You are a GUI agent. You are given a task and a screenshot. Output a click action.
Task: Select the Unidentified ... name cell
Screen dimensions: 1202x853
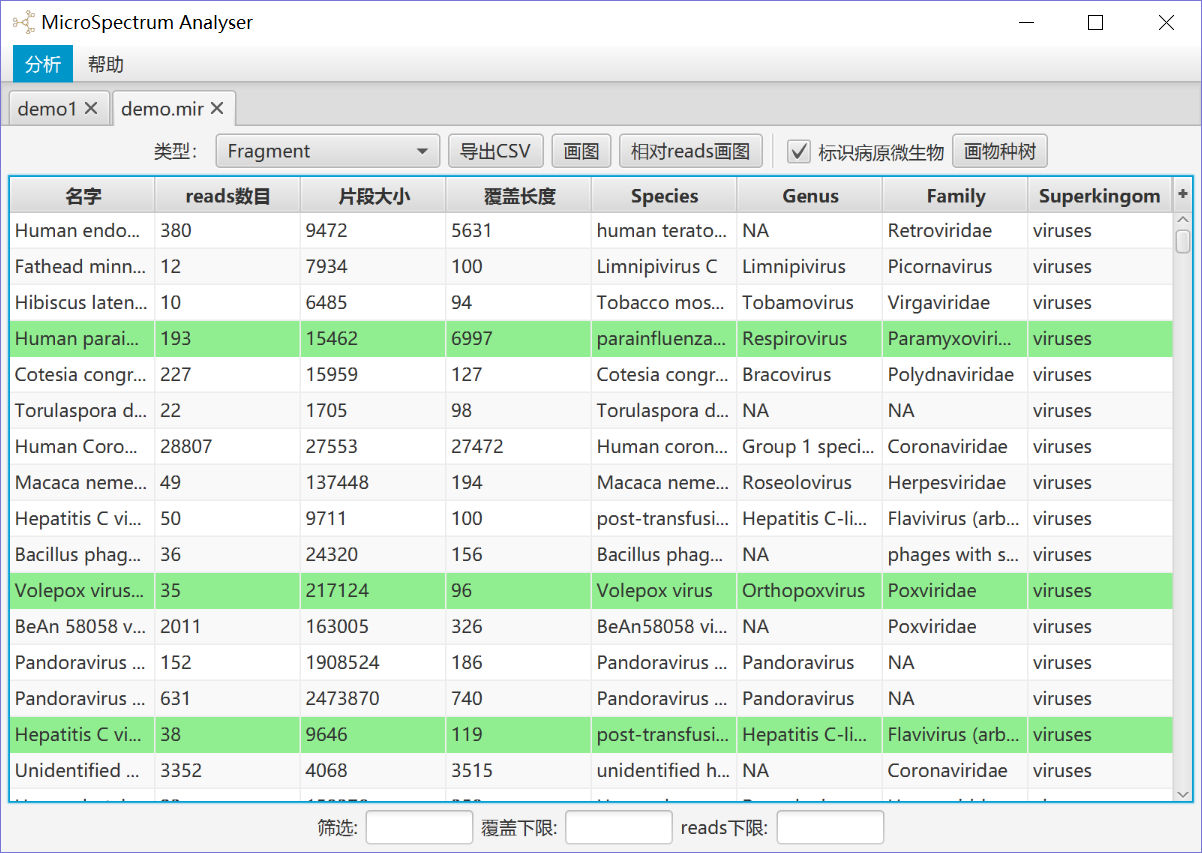click(x=82, y=771)
